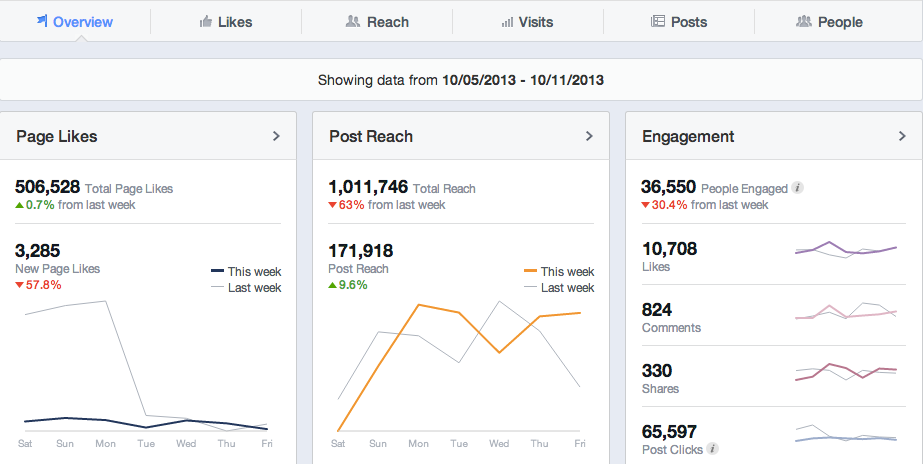Click the bar chart icon beside Visits
This screenshot has width=923, height=464.
coord(507,22)
